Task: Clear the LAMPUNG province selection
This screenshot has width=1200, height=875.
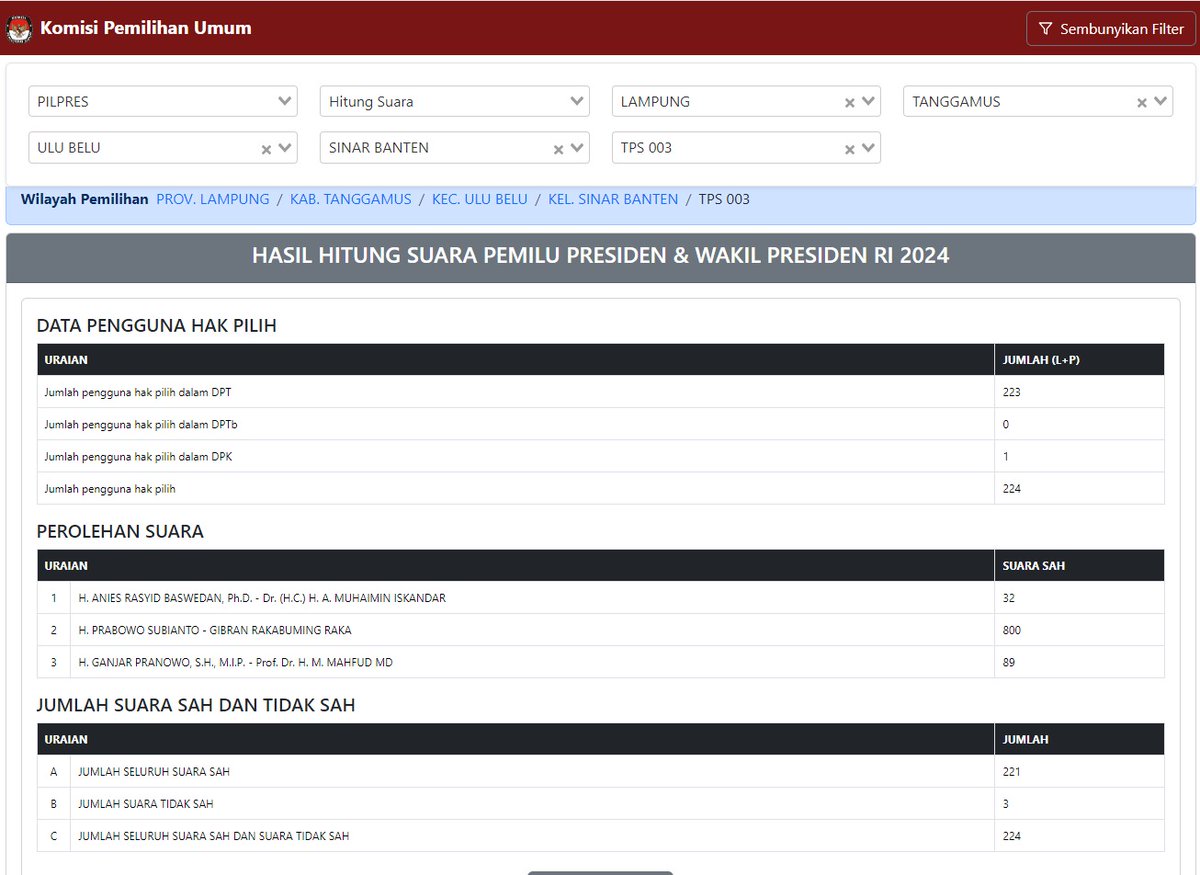Action: [849, 102]
